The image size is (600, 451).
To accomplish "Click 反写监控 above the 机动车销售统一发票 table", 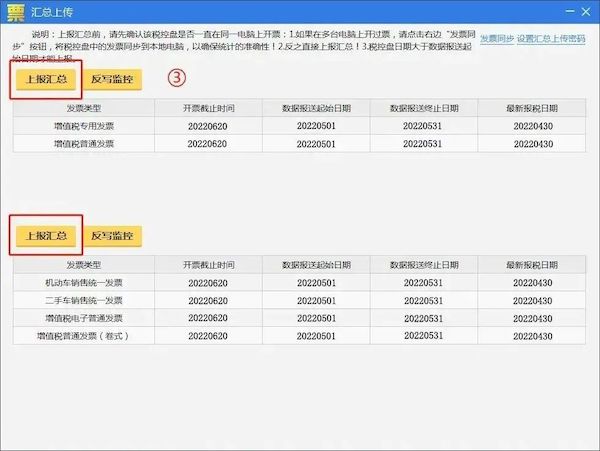I will 112,236.
